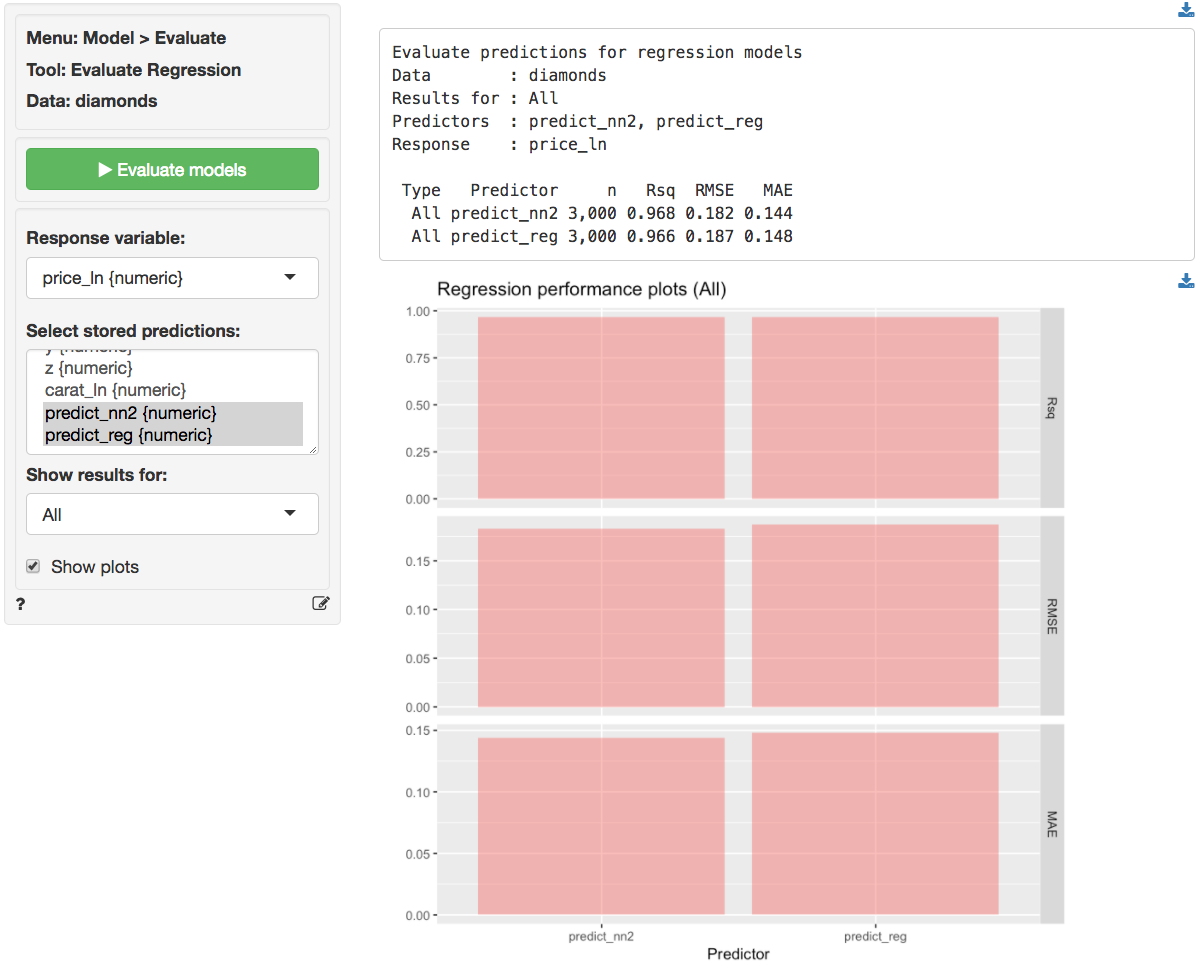Download the evaluation summary text output

tap(1186, 11)
